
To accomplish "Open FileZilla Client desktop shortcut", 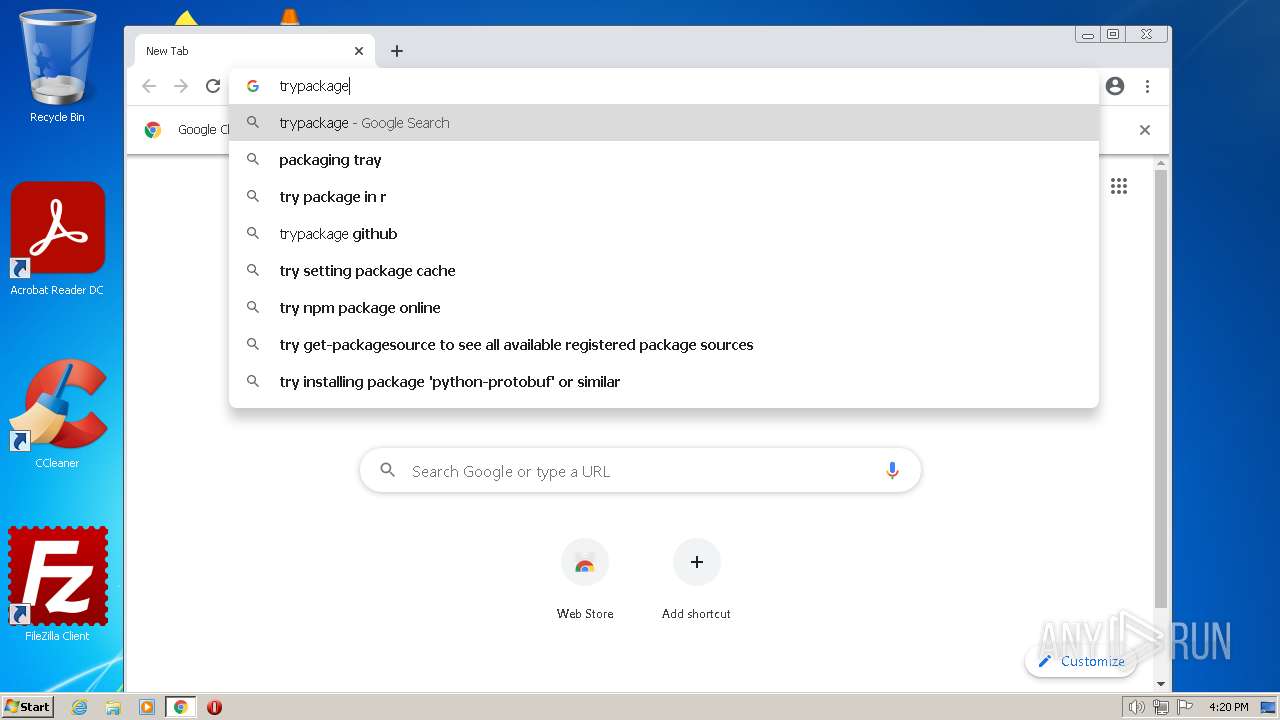I will pyautogui.click(x=57, y=584).
